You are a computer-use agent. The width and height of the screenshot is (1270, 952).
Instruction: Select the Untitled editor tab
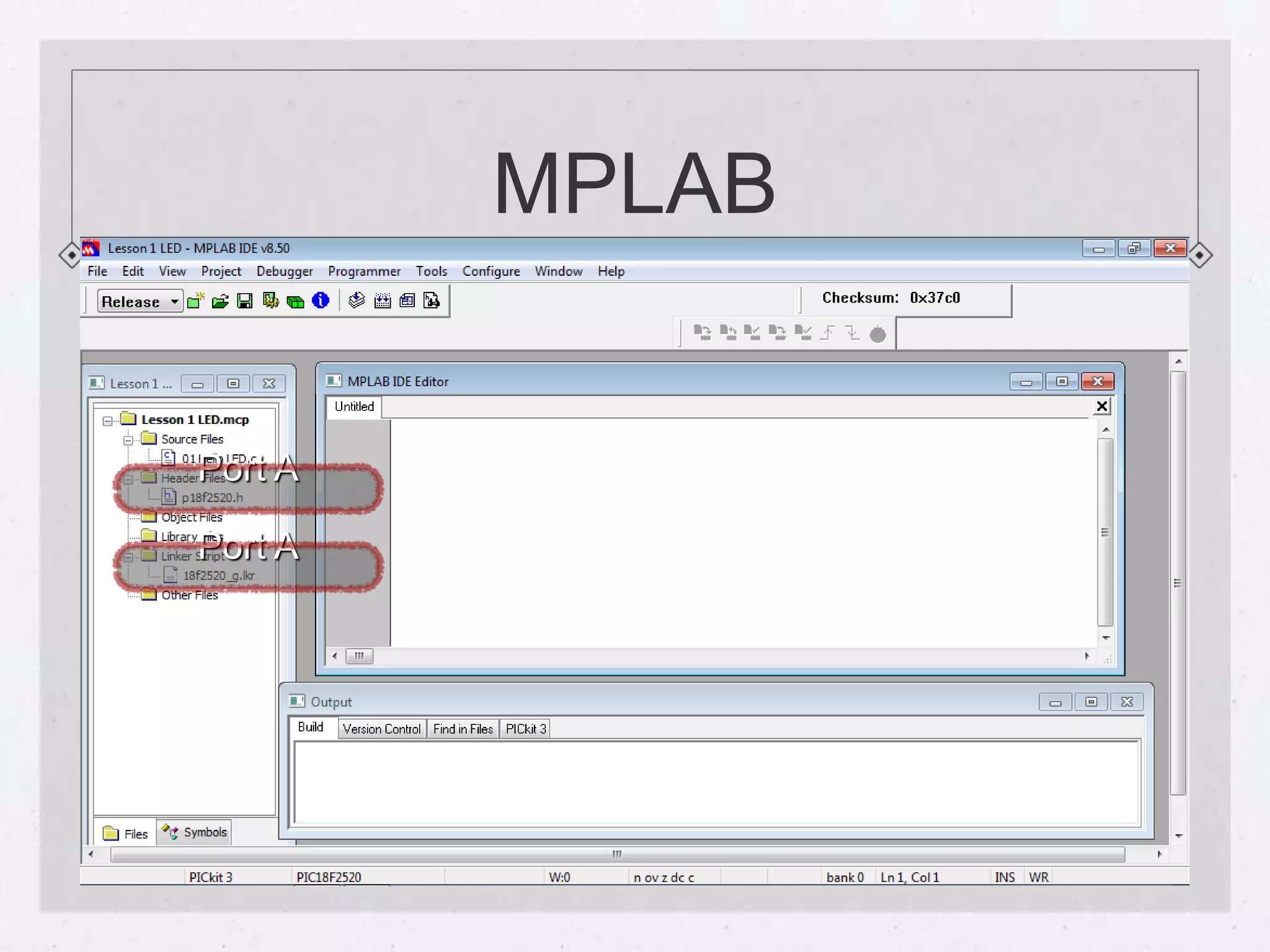354,407
